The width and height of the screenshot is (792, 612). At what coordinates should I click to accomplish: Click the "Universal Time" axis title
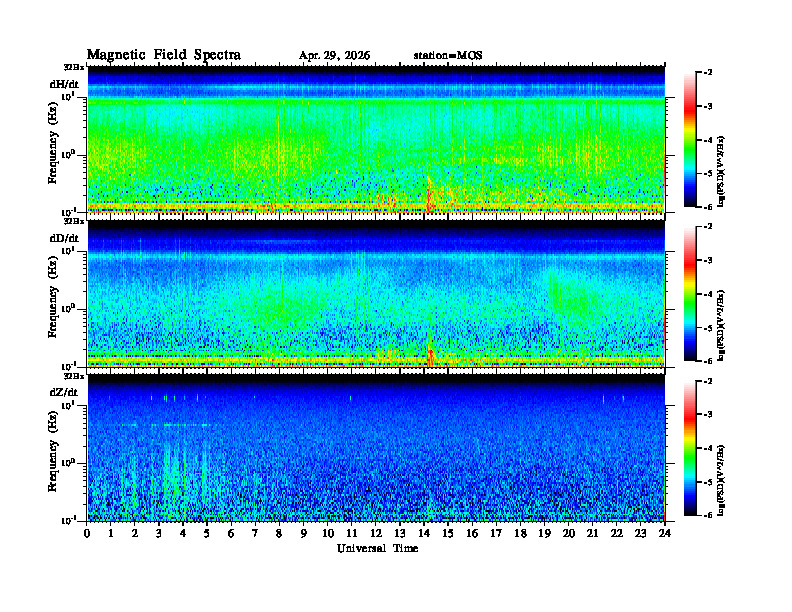[x=377, y=548]
